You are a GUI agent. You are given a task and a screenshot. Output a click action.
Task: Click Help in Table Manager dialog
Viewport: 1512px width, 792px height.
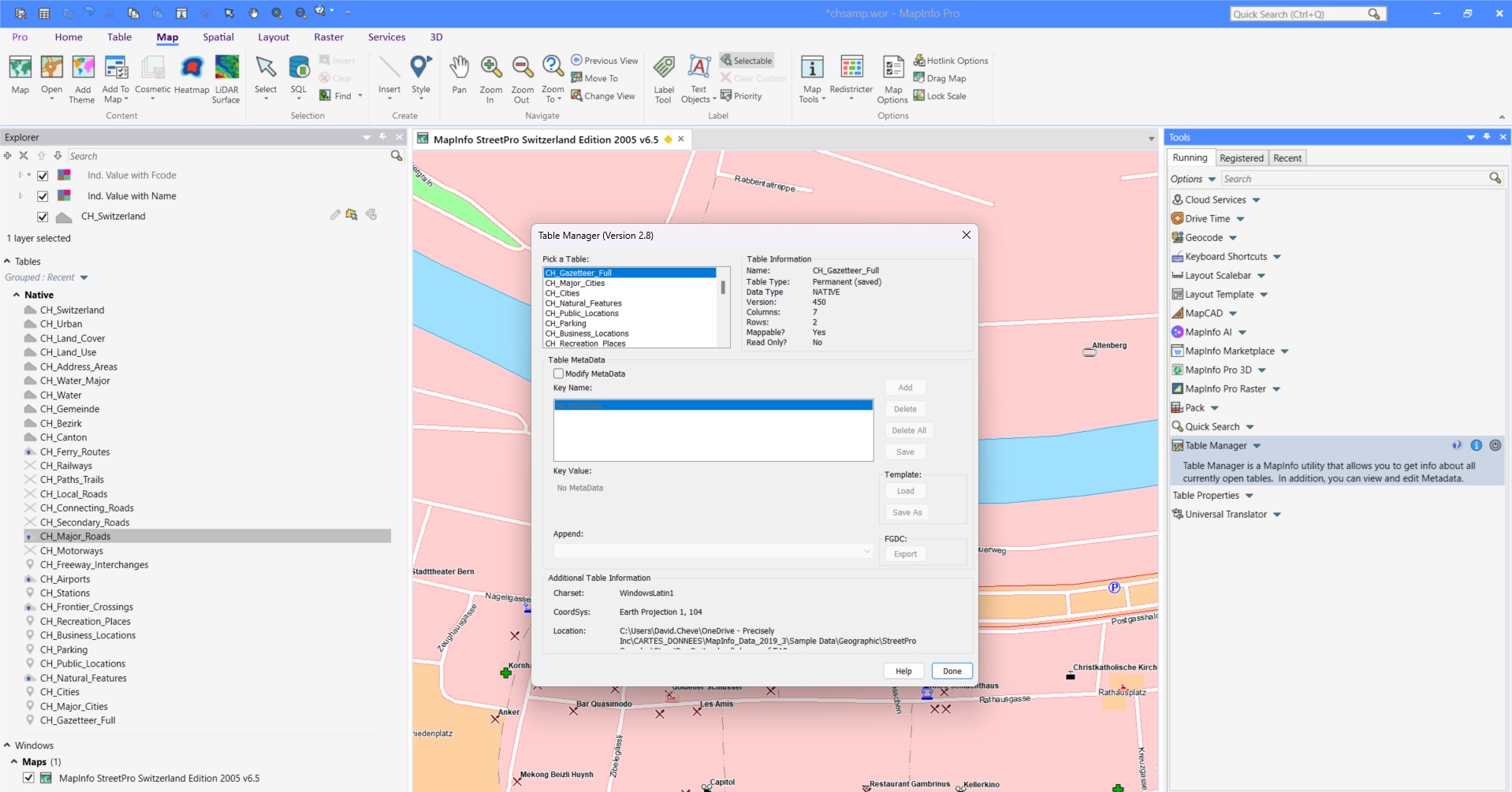tap(903, 671)
